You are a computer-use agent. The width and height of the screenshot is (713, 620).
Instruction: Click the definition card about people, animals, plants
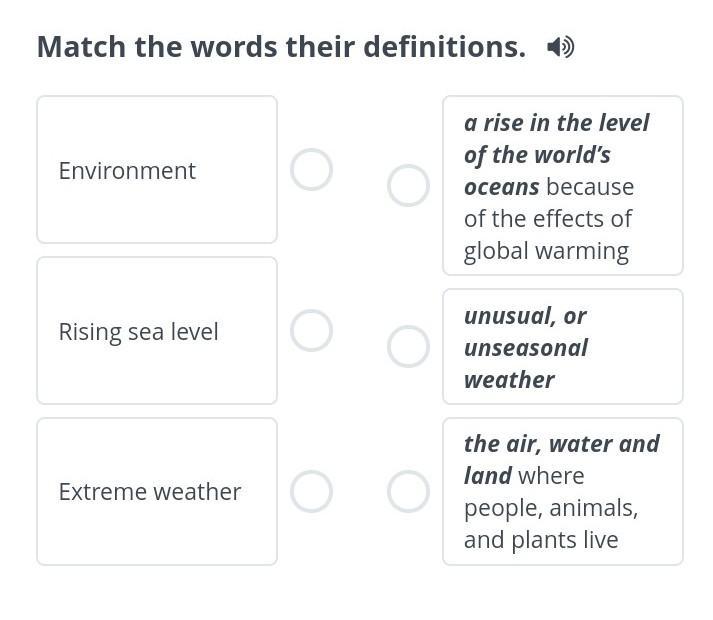coord(563,492)
